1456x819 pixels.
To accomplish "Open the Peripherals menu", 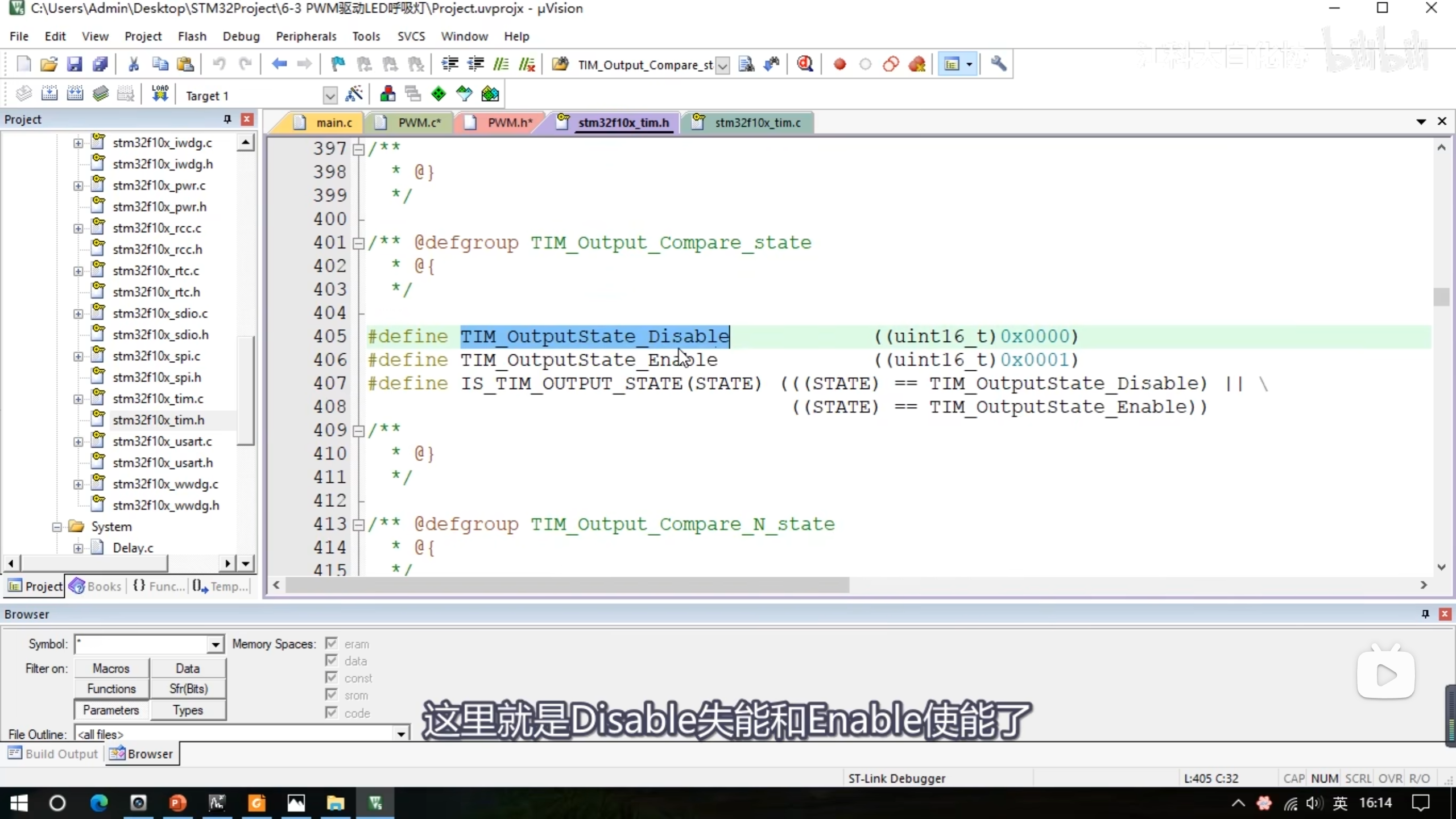I will pyautogui.click(x=306, y=36).
